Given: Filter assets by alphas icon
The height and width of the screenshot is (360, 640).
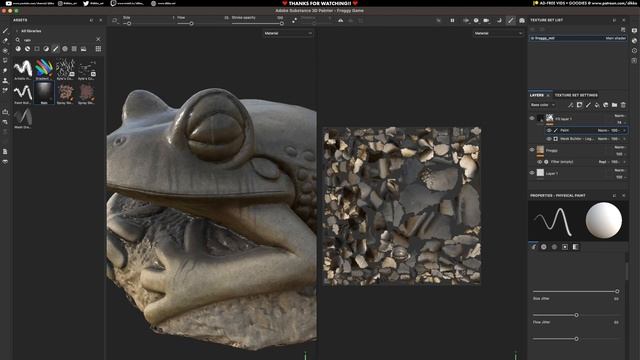Looking at the screenshot, I should pos(65,49).
